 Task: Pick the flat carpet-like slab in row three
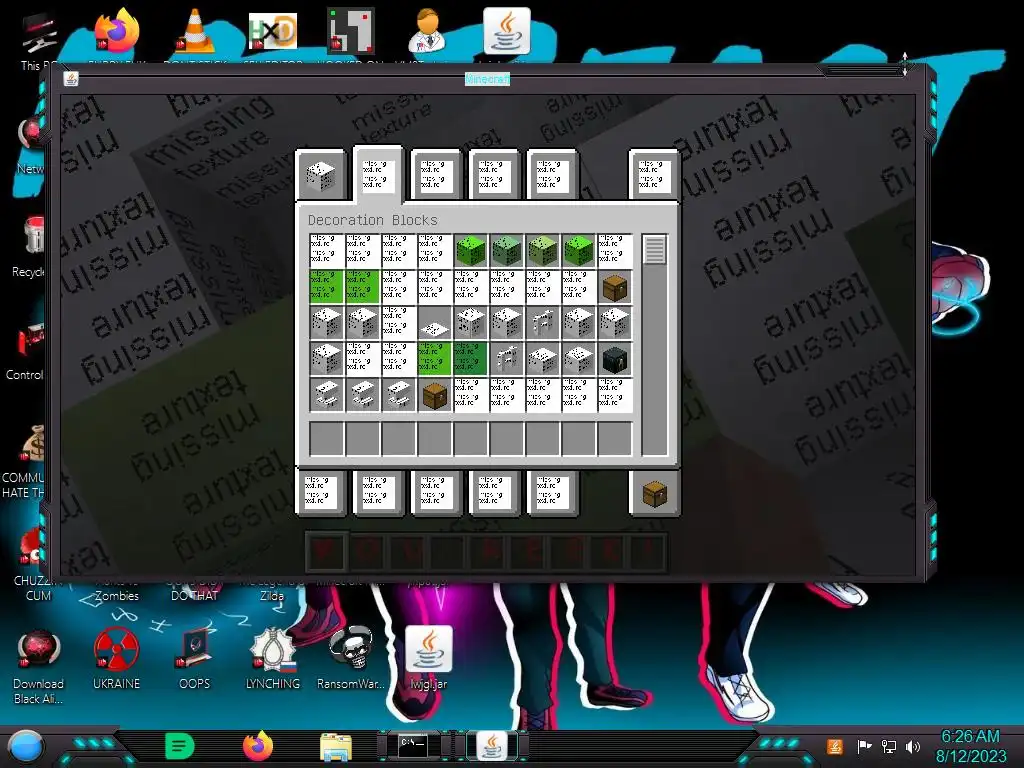tap(434, 323)
